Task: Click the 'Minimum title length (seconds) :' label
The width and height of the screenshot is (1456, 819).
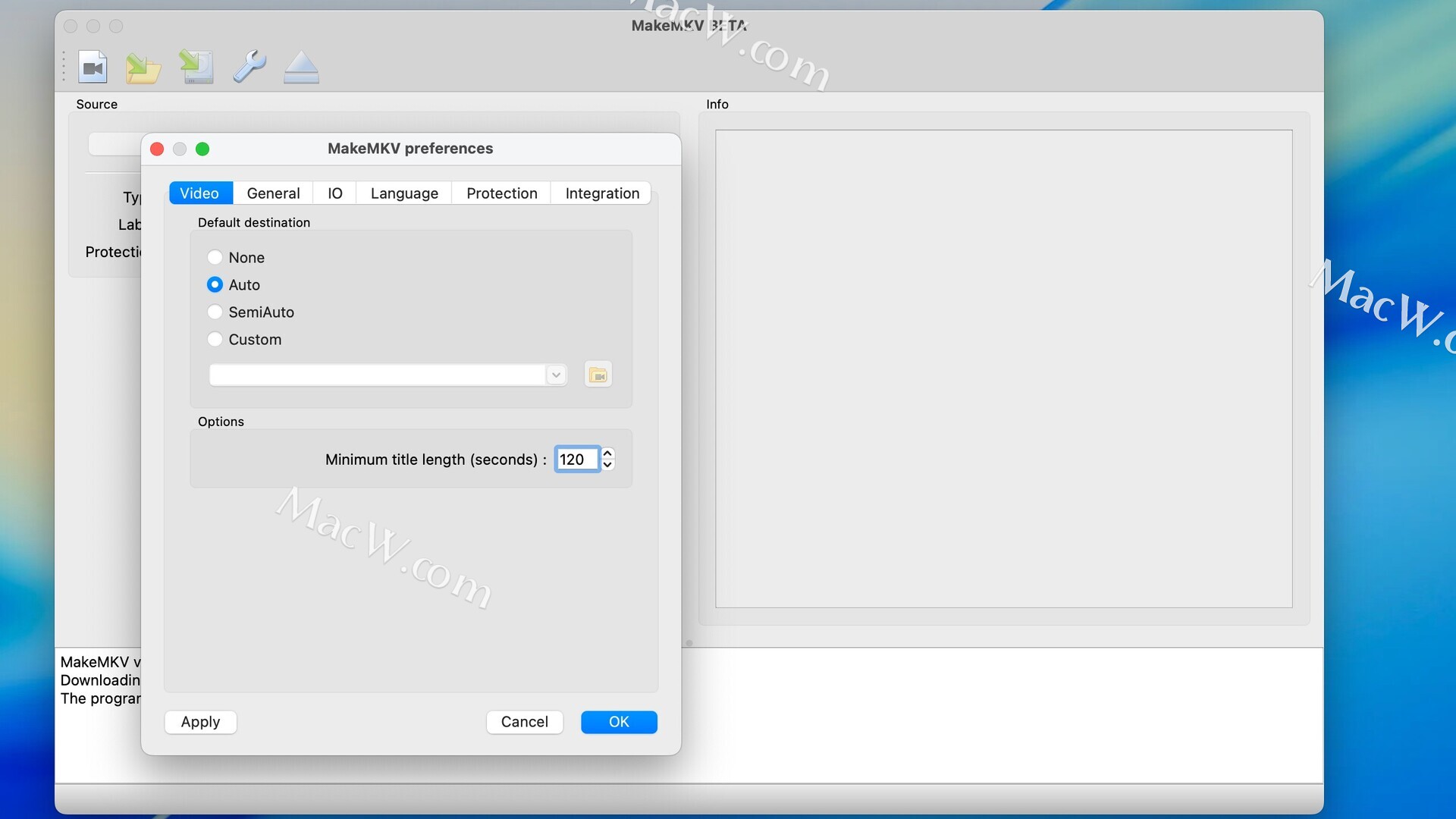Action: (x=436, y=460)
